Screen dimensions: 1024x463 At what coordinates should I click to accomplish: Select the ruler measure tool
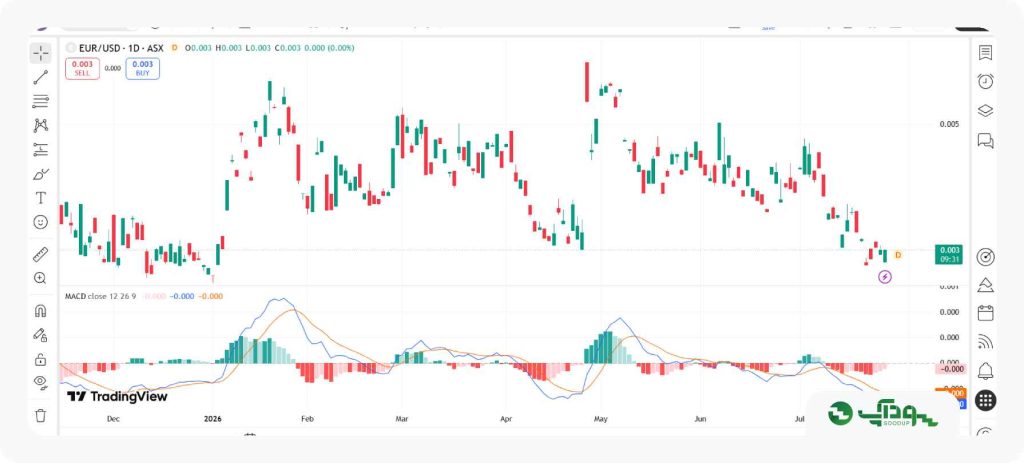click(40, 254)
